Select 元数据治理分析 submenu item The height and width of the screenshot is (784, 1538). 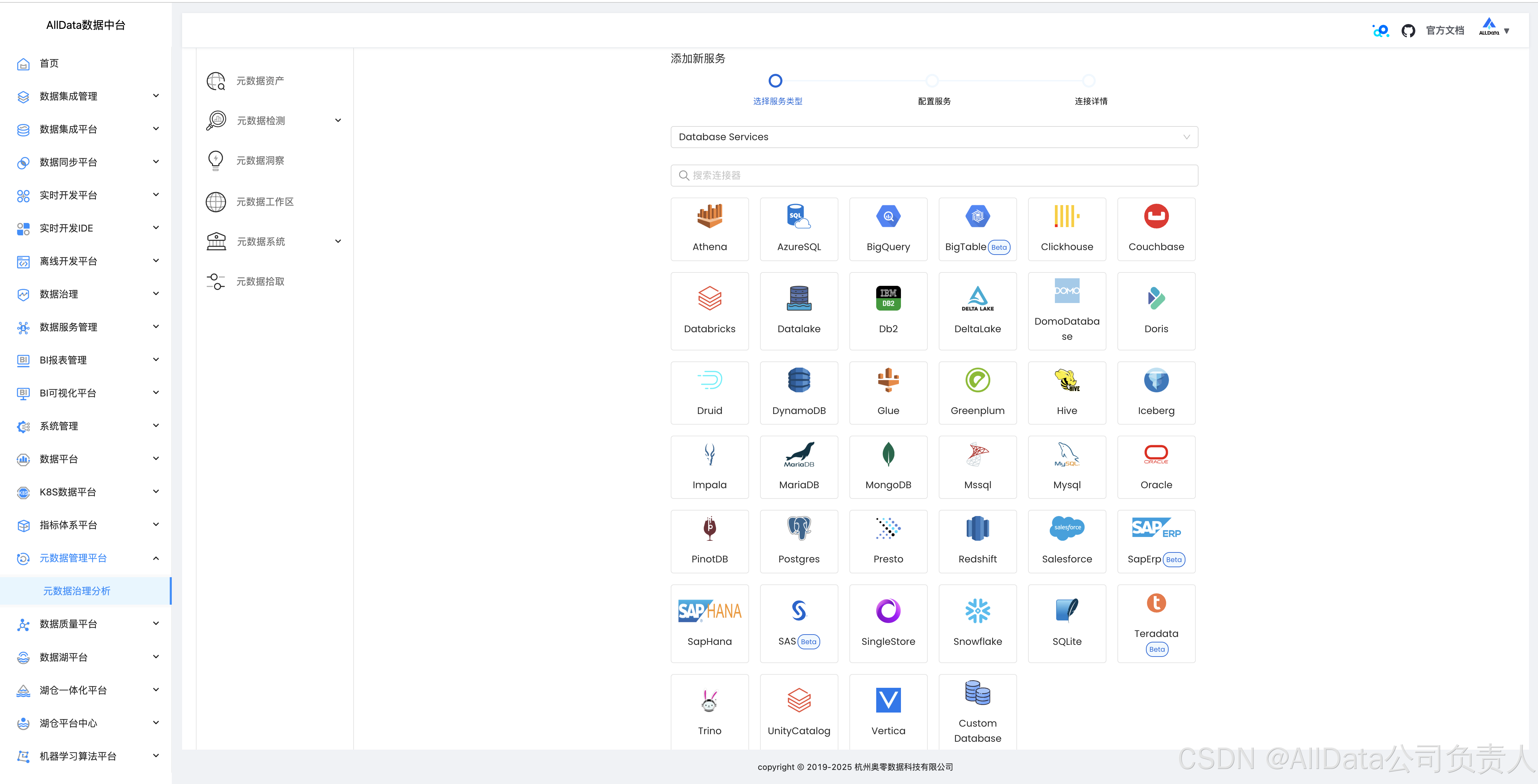(x=86, y=591)
